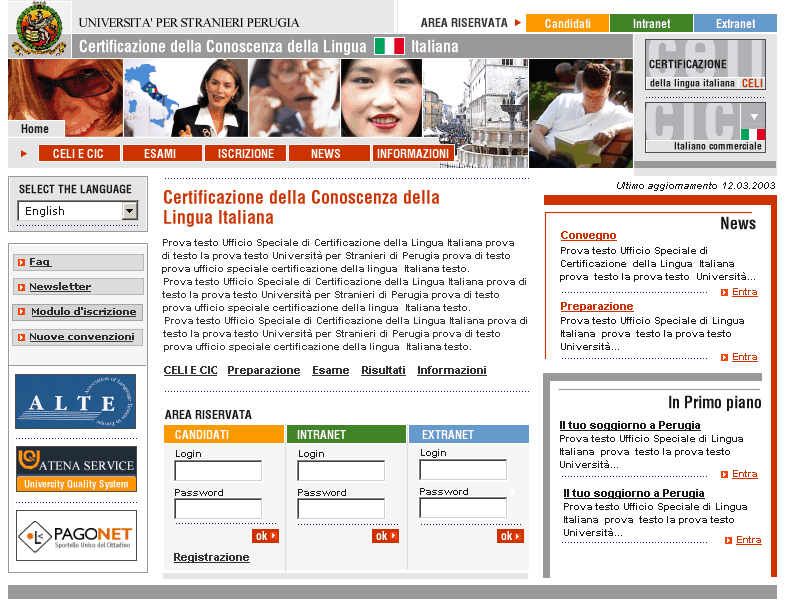Click the arrow icon beside Faq
This screenshot has height=608, width=785.
[x=21, y=262]
